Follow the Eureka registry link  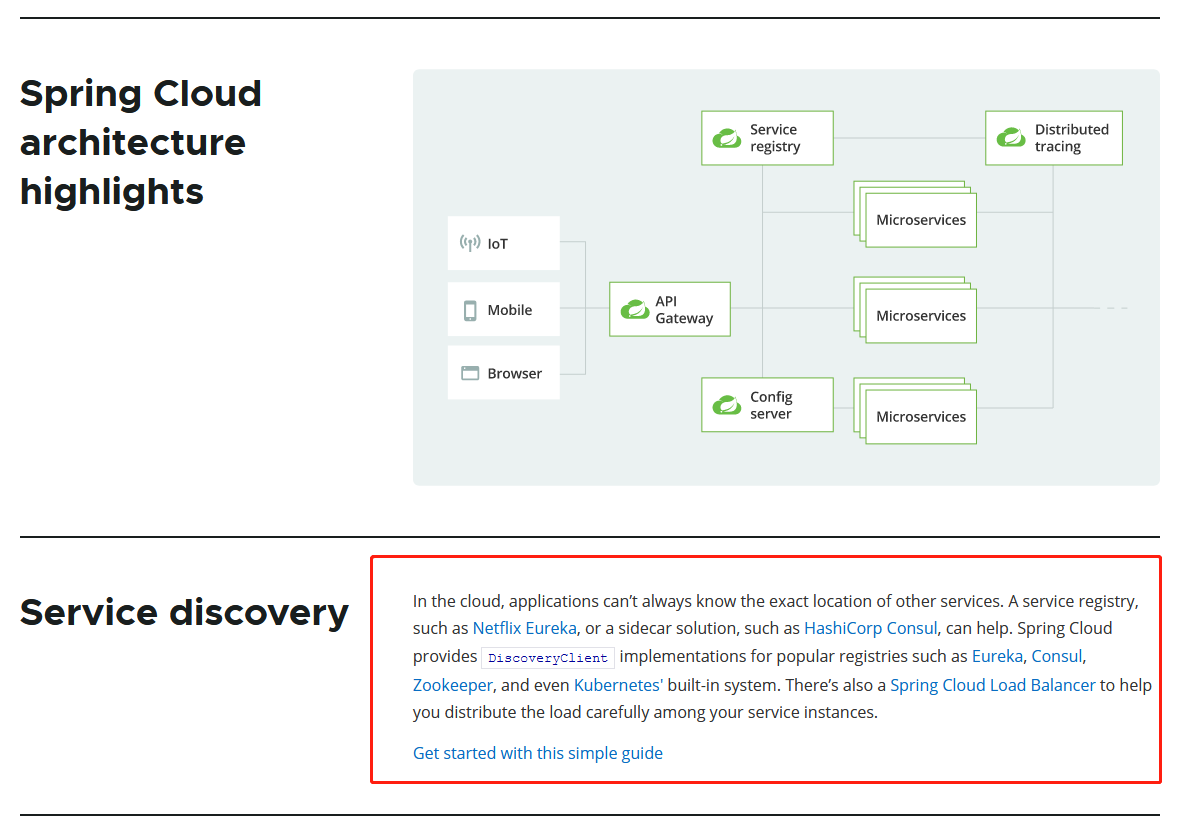point(997,656)
